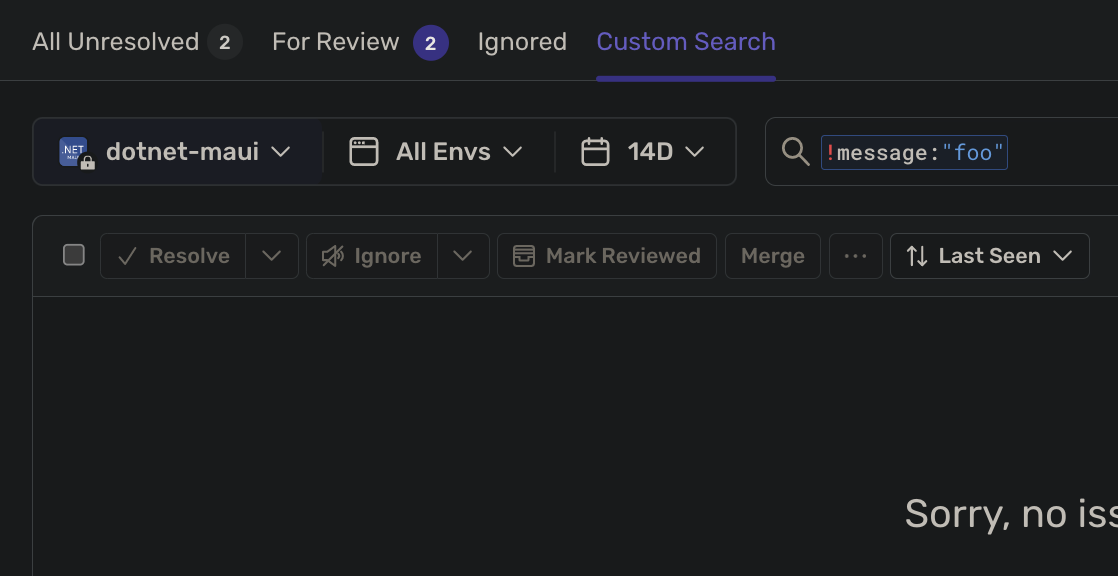1118x576 pixels.
Task: Click the inbox icon on Mark Reviewed
Action: (x=522, y=255)
